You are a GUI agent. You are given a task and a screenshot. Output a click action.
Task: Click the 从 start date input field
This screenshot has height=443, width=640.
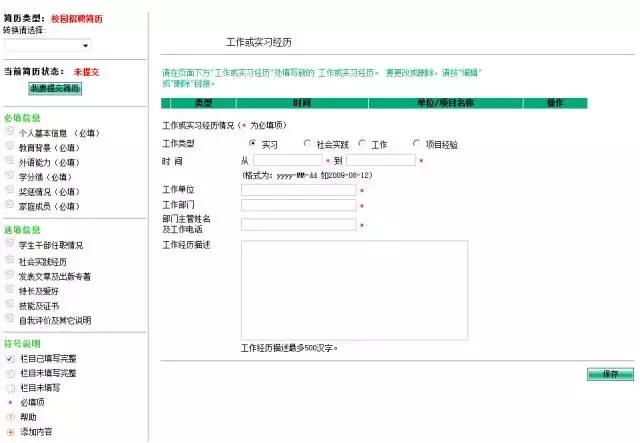click(288, 160)
